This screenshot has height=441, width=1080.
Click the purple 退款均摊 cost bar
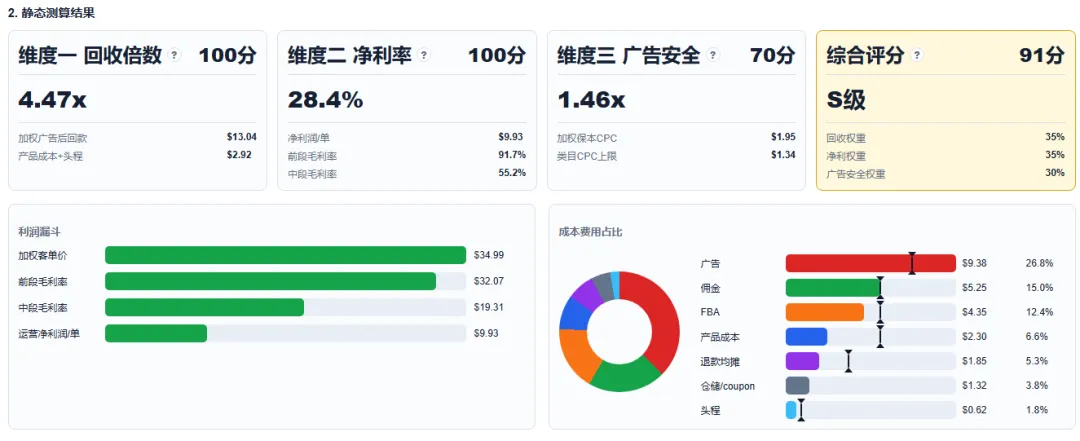pyautogui.click(x=802, y=361)
